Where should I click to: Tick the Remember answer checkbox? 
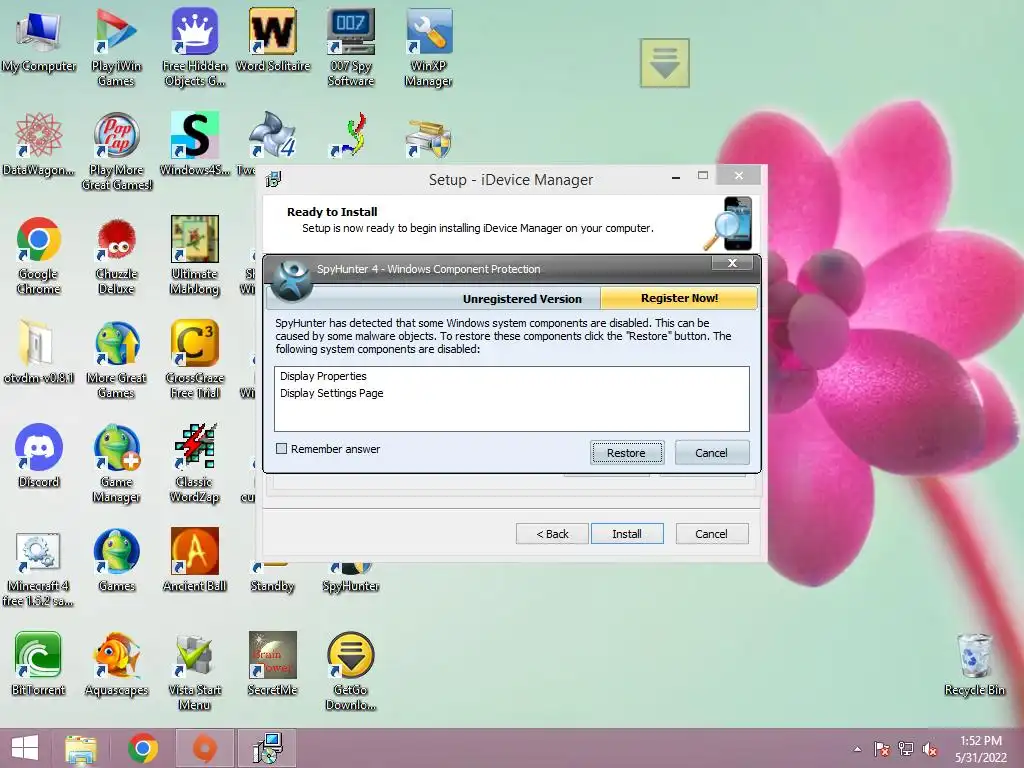click(281, 449)
